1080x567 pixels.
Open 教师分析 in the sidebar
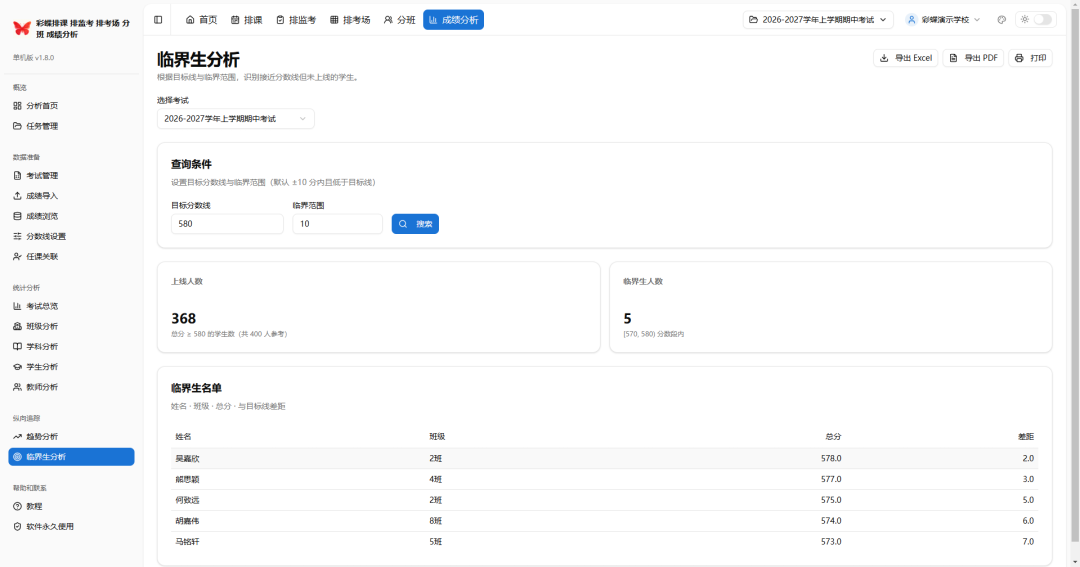[x=72, y=387]
